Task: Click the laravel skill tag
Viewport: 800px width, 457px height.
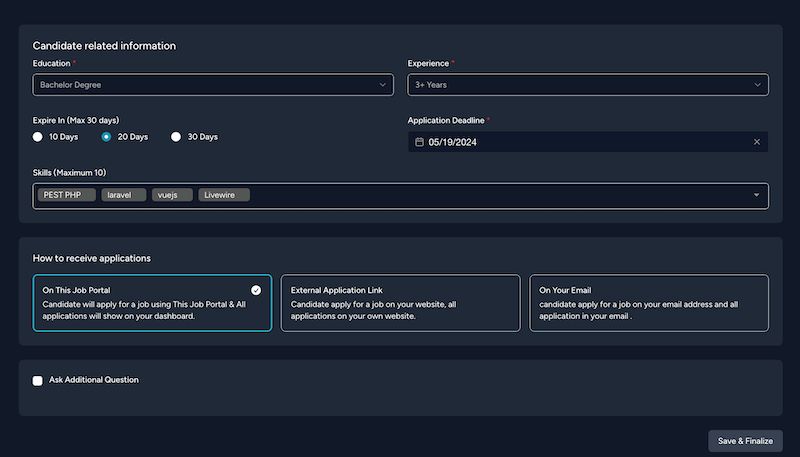Action: (124, 195)
